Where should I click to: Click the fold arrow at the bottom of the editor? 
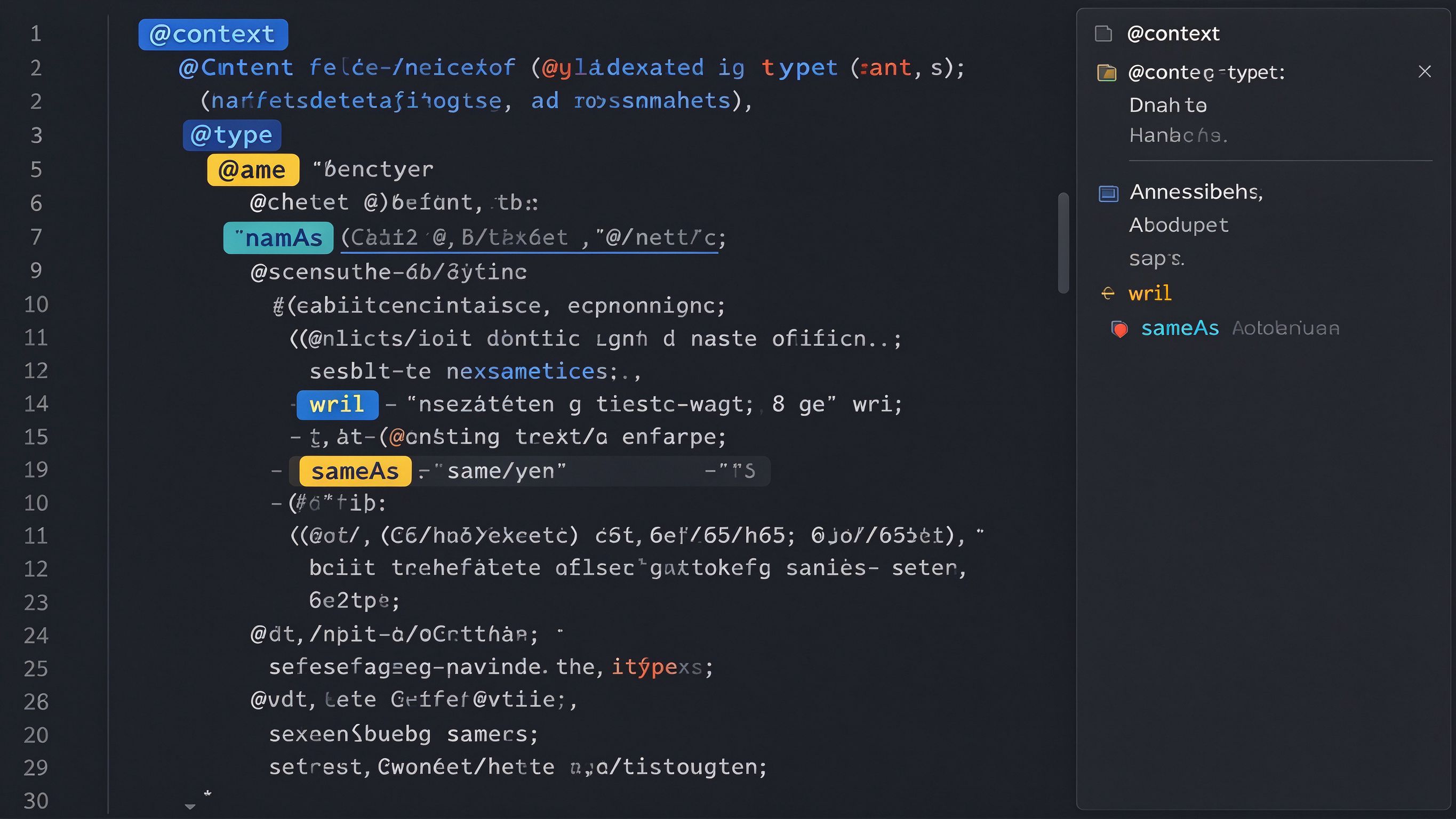(x=190, y=807)
